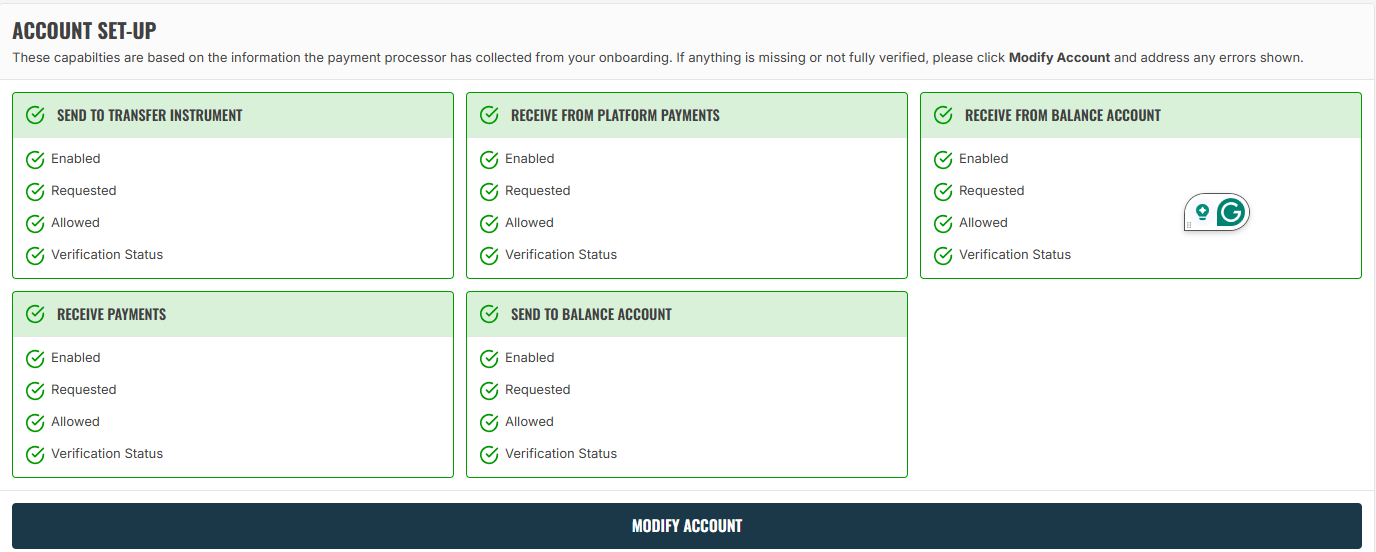Click check icon in Send to Balance Account header
The width and height of the screenshot is (1376, 552).
(x=489, y=314)
